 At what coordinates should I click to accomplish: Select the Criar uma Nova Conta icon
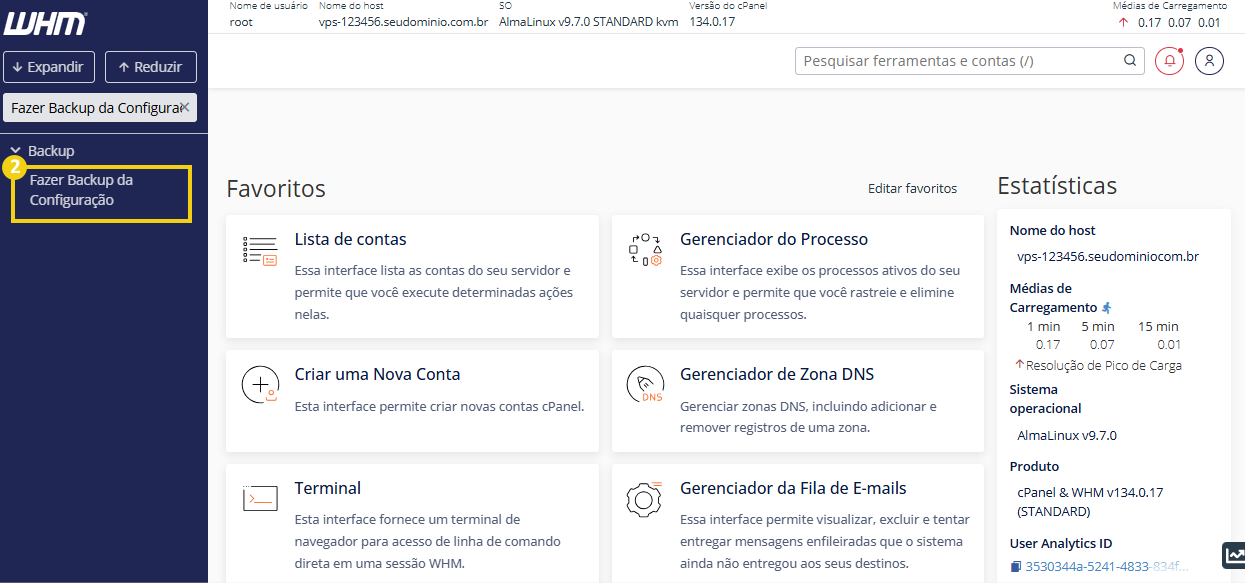tap(259, 384)
